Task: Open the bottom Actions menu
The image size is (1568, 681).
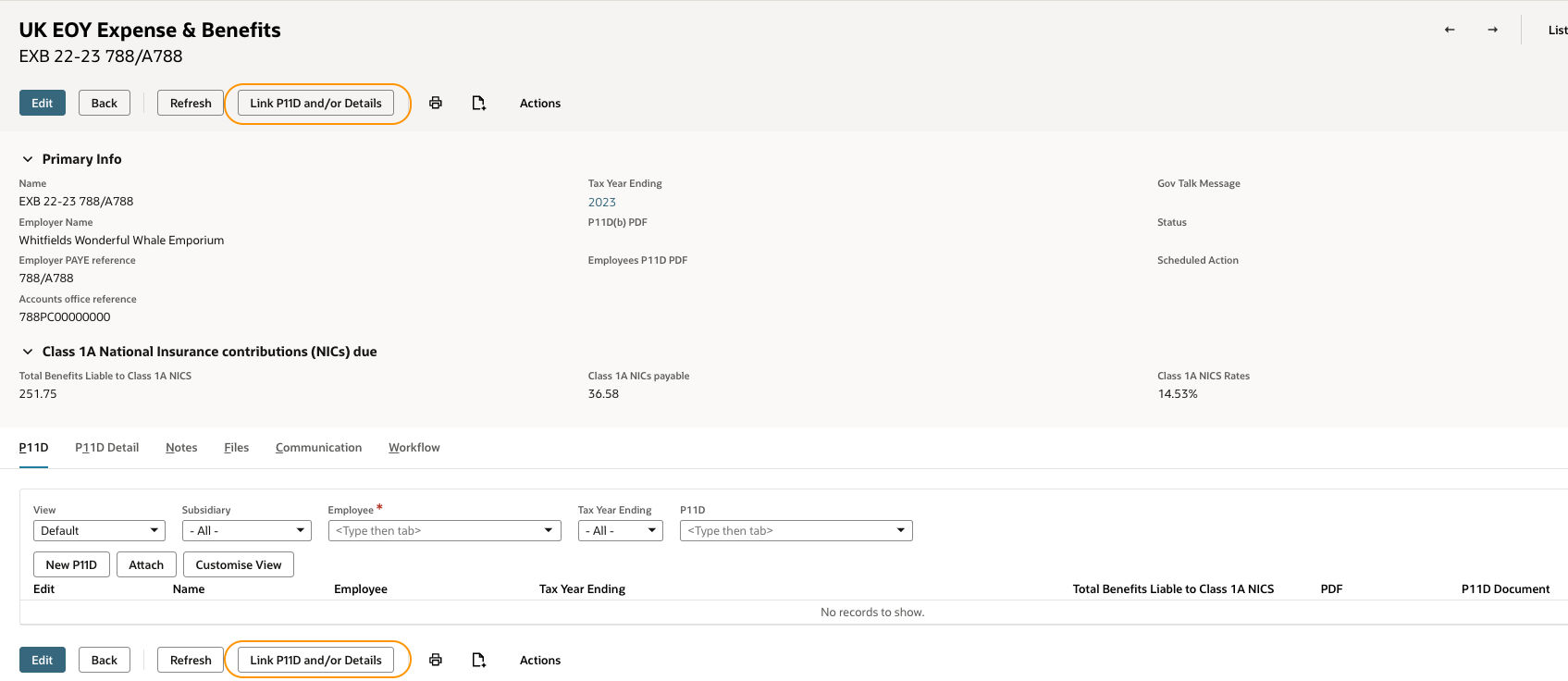Action: (x=540, y=660)
